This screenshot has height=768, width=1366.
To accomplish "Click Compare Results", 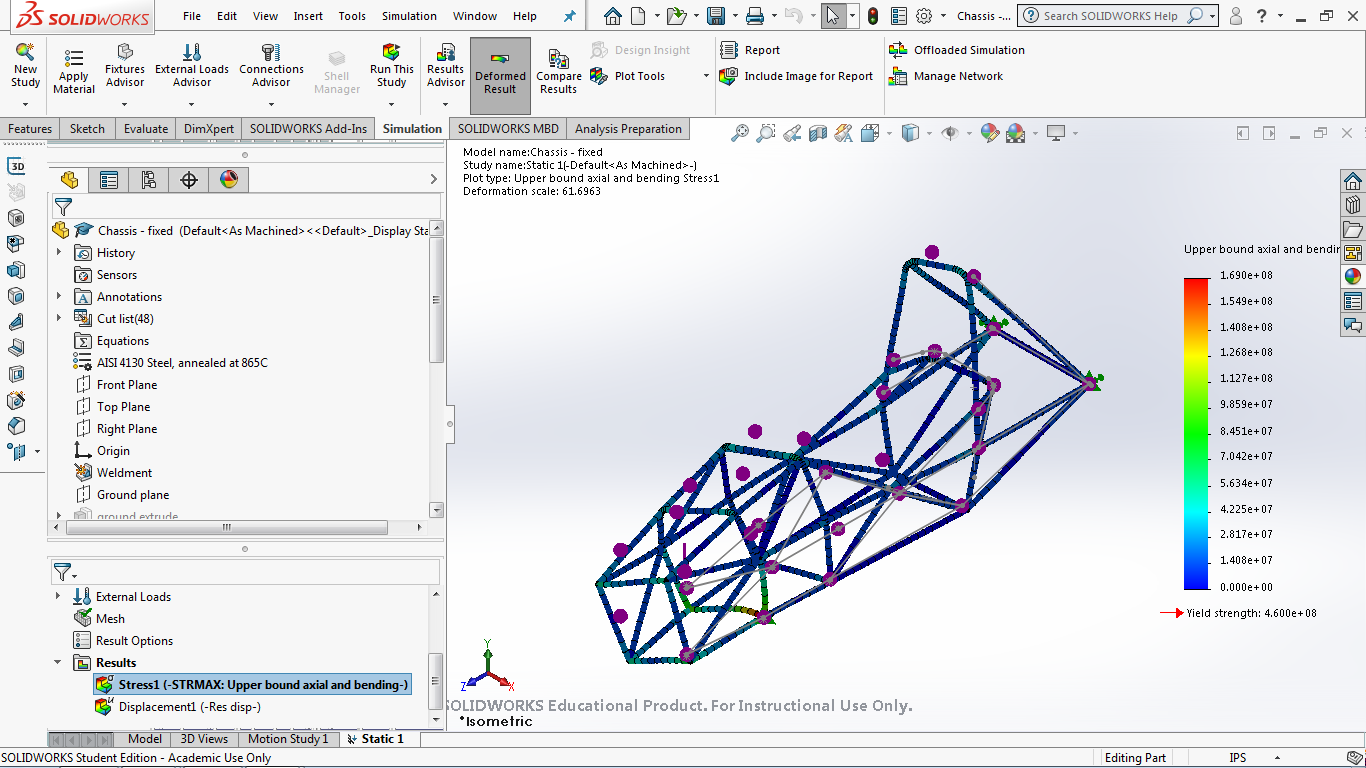I will pyautogui.click(x=558, y=71).
